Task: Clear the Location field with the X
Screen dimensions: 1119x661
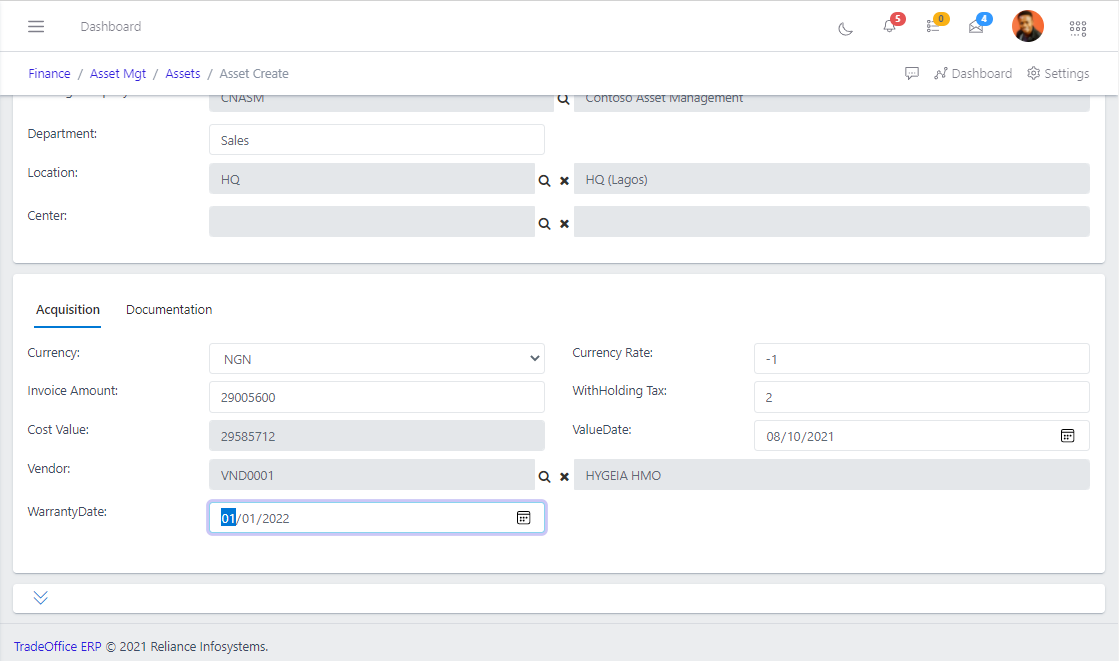Action: coord(564,181)
